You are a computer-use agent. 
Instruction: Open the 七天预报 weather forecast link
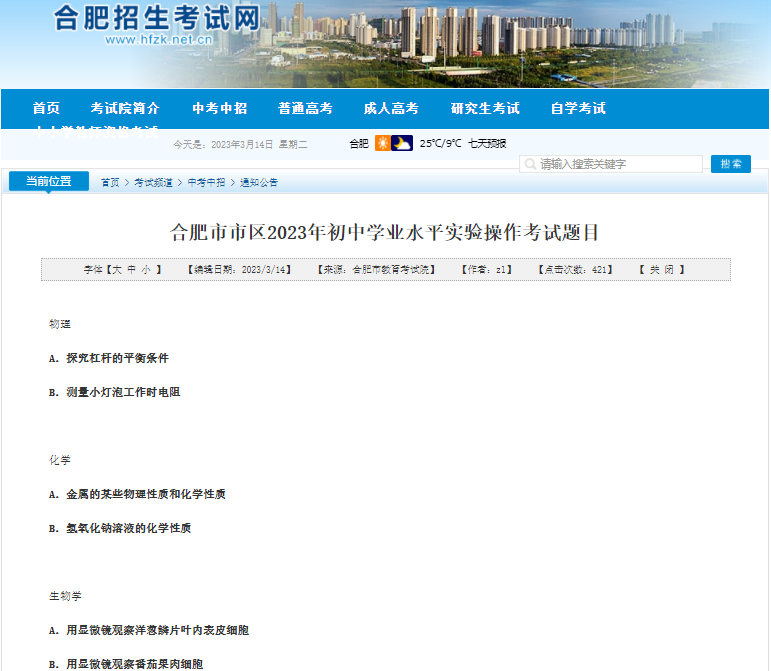488,144
